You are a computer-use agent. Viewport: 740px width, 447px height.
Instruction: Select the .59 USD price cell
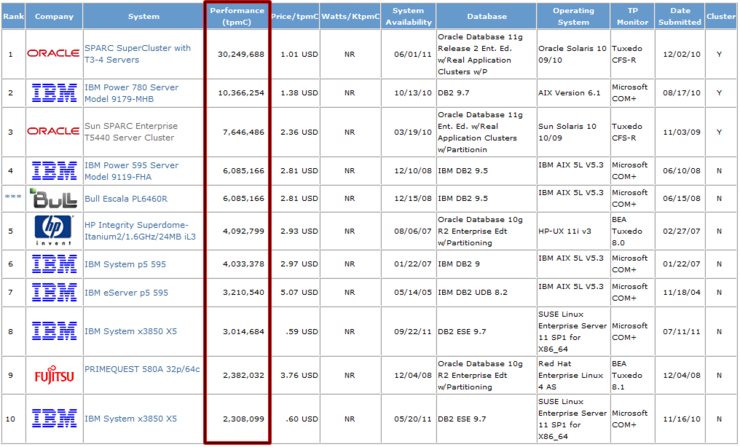point(302,331)
